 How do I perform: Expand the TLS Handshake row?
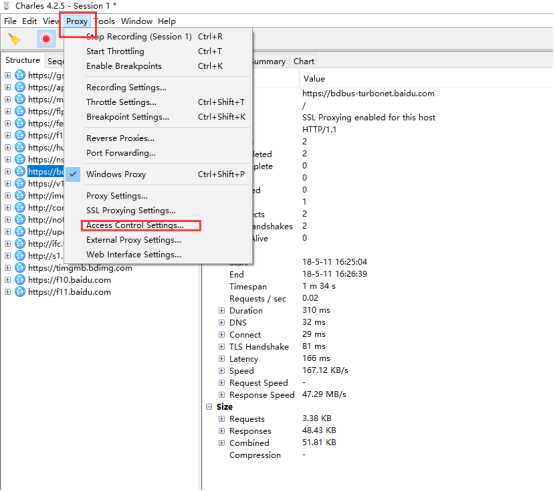coord(222,347)
